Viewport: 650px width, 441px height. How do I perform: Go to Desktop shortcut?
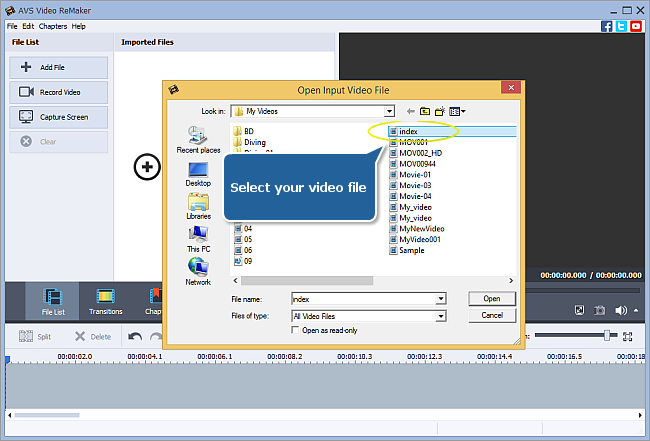point(198,174)
